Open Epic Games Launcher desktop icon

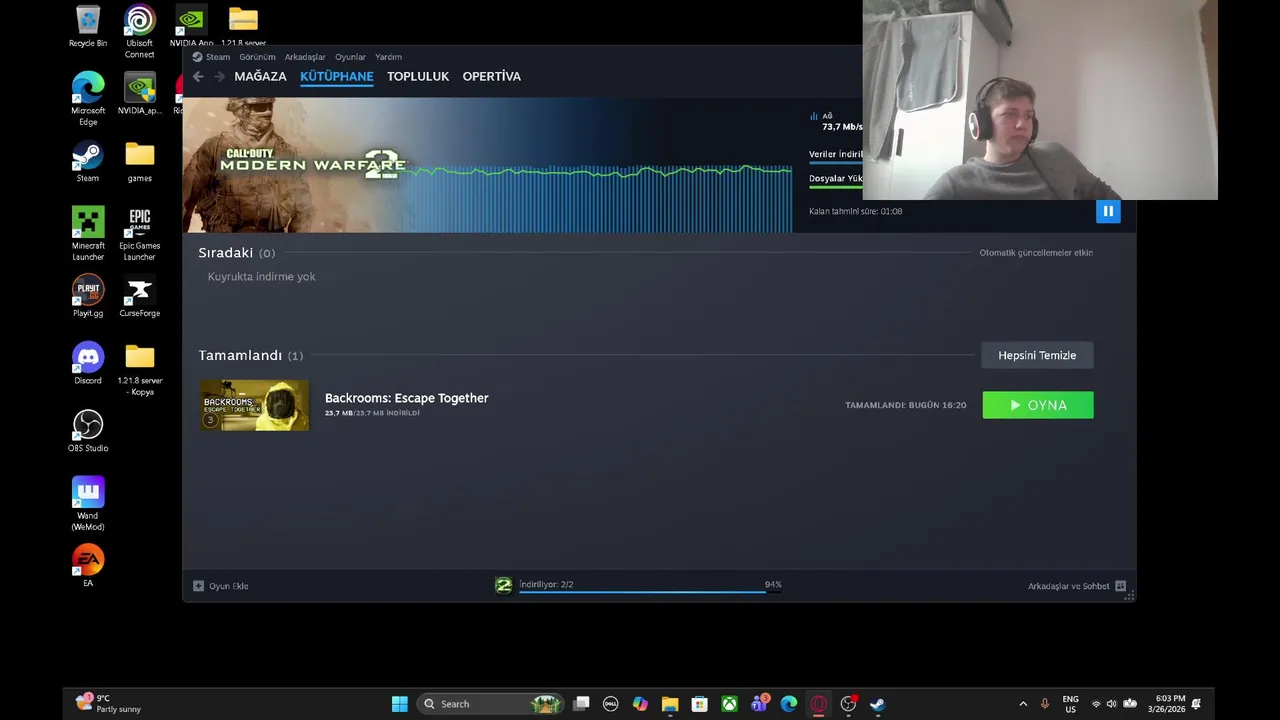coord(140,234)
